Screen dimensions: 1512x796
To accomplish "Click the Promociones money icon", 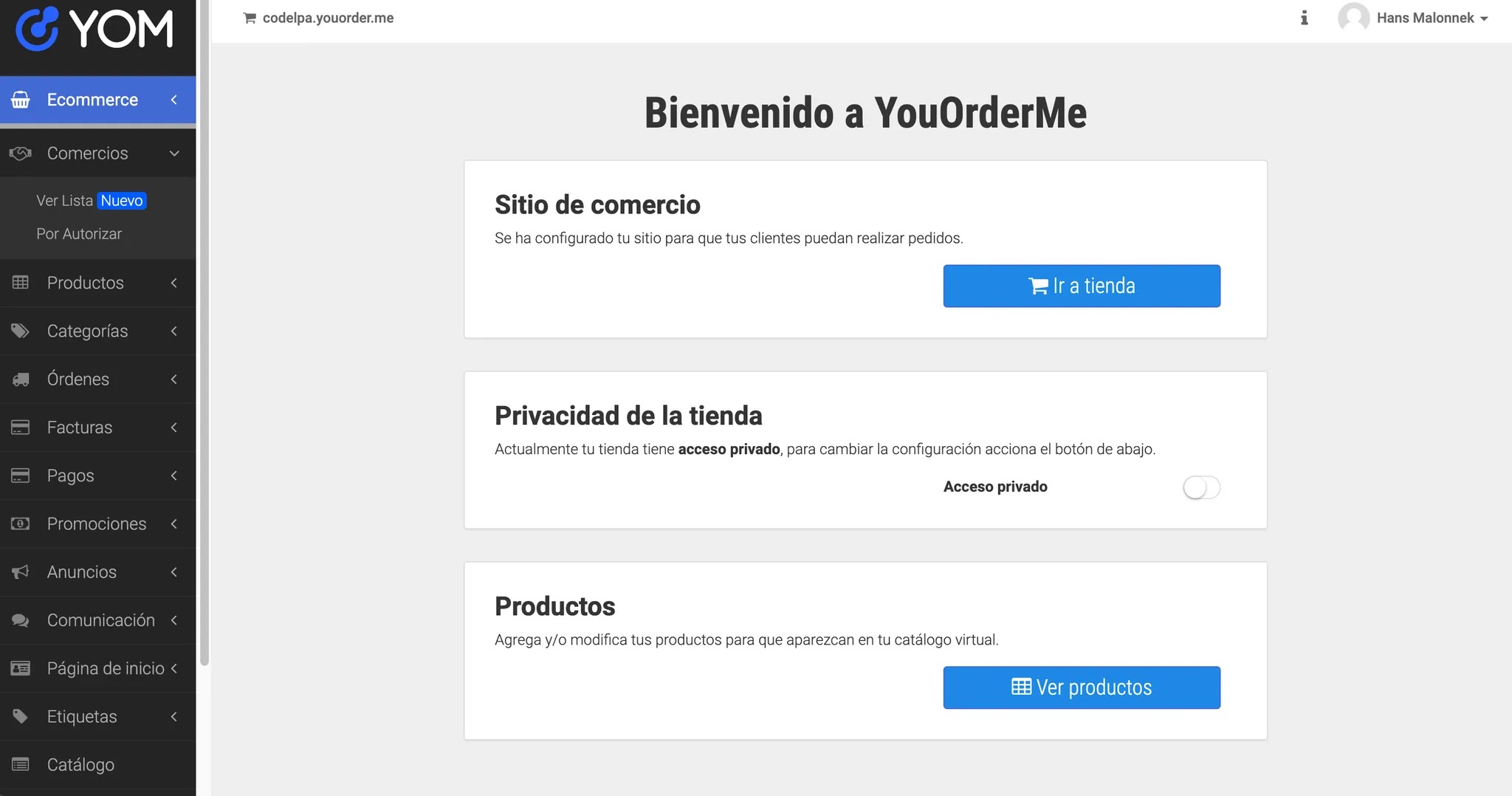I will point(21,524).
